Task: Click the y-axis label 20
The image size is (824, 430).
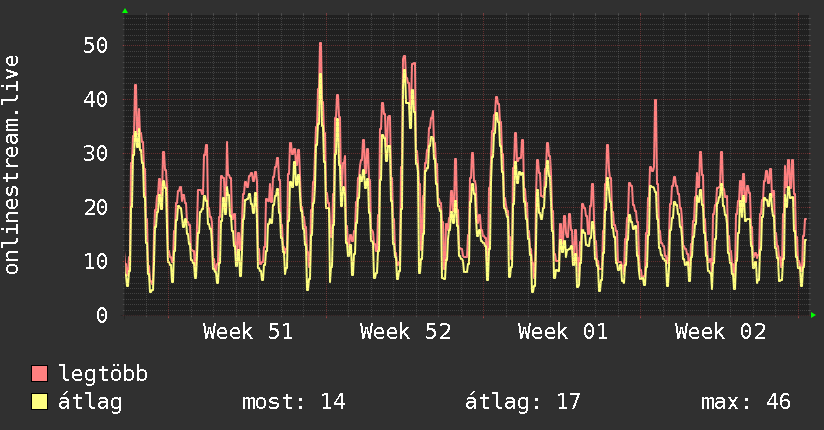Action: pyautogui.click(x=96, y=207)
